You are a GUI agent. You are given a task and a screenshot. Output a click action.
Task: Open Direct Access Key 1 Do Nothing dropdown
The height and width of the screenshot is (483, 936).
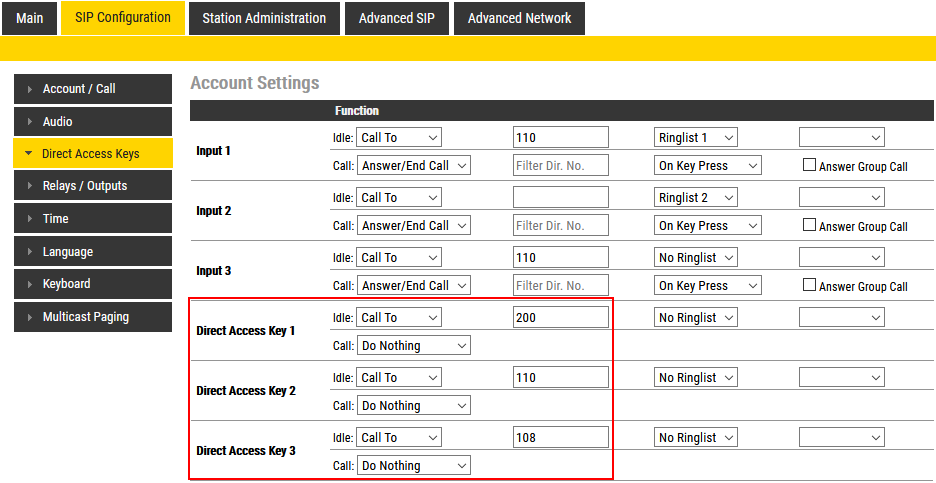coord(413,346)
